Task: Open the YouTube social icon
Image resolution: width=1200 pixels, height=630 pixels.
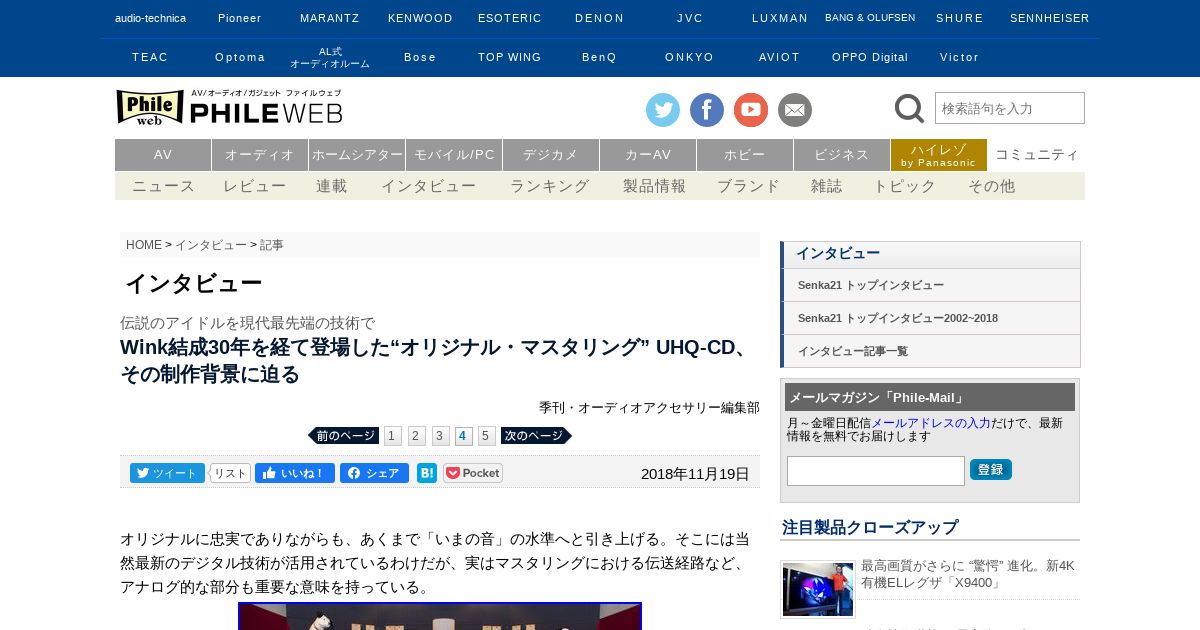Action: (751, 110)
